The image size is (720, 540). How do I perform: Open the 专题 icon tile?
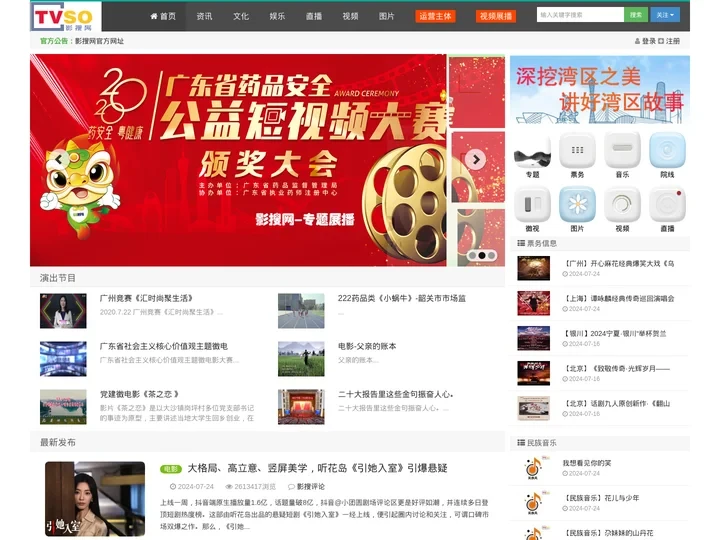tap(532, 151)
